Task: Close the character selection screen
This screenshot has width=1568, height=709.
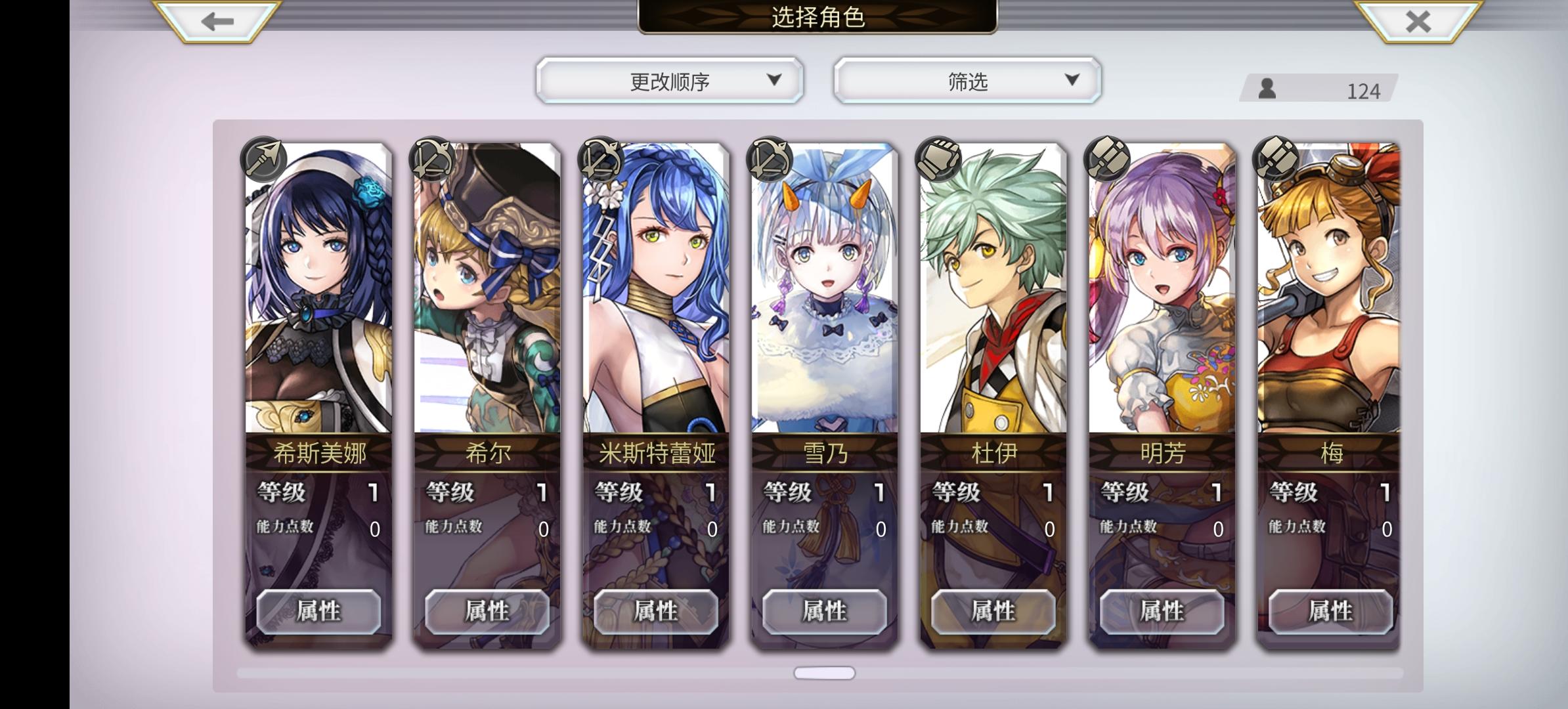Action: 1418,22
